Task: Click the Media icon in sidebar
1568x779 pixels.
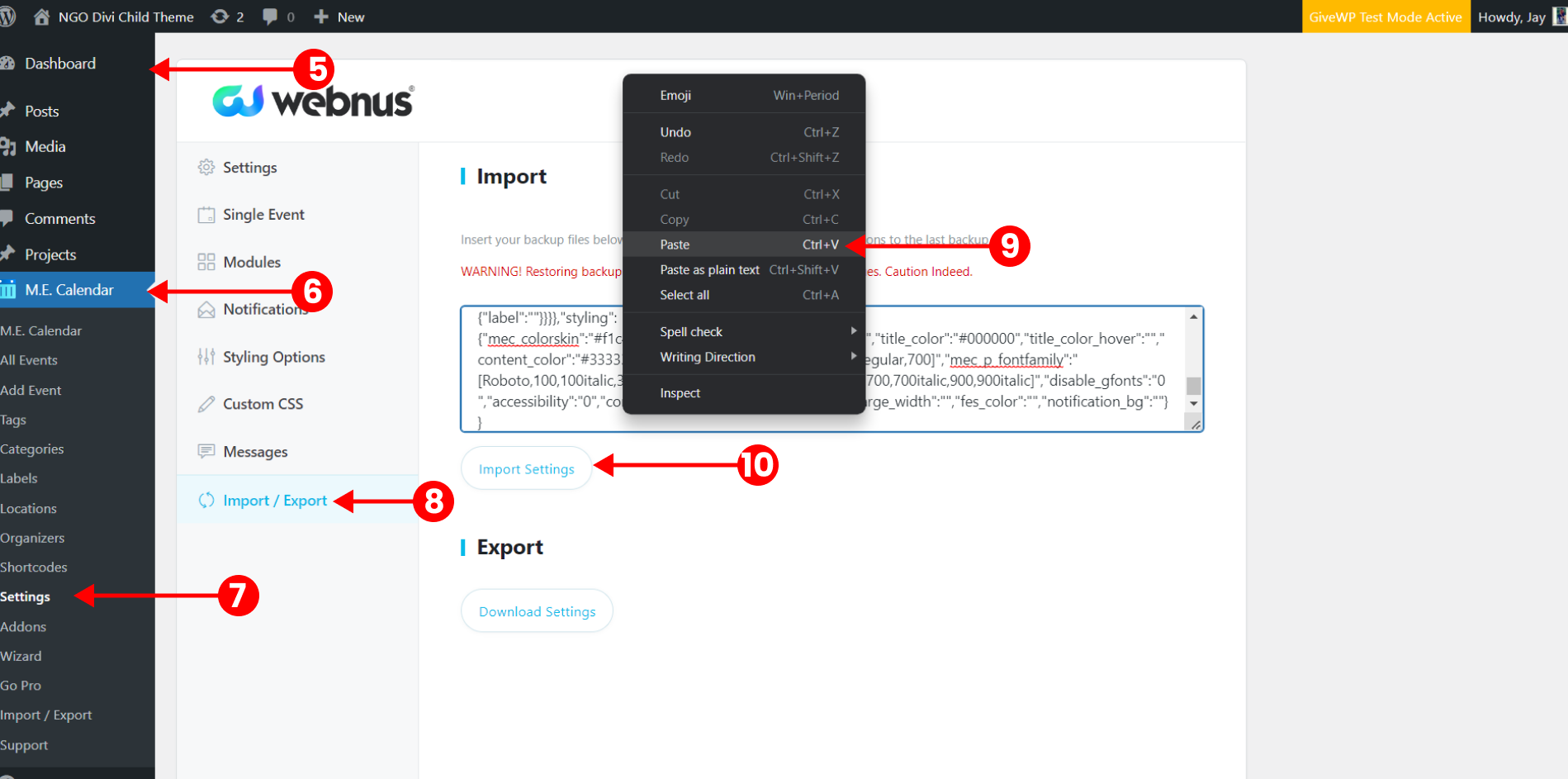Action: click(7, 147)
